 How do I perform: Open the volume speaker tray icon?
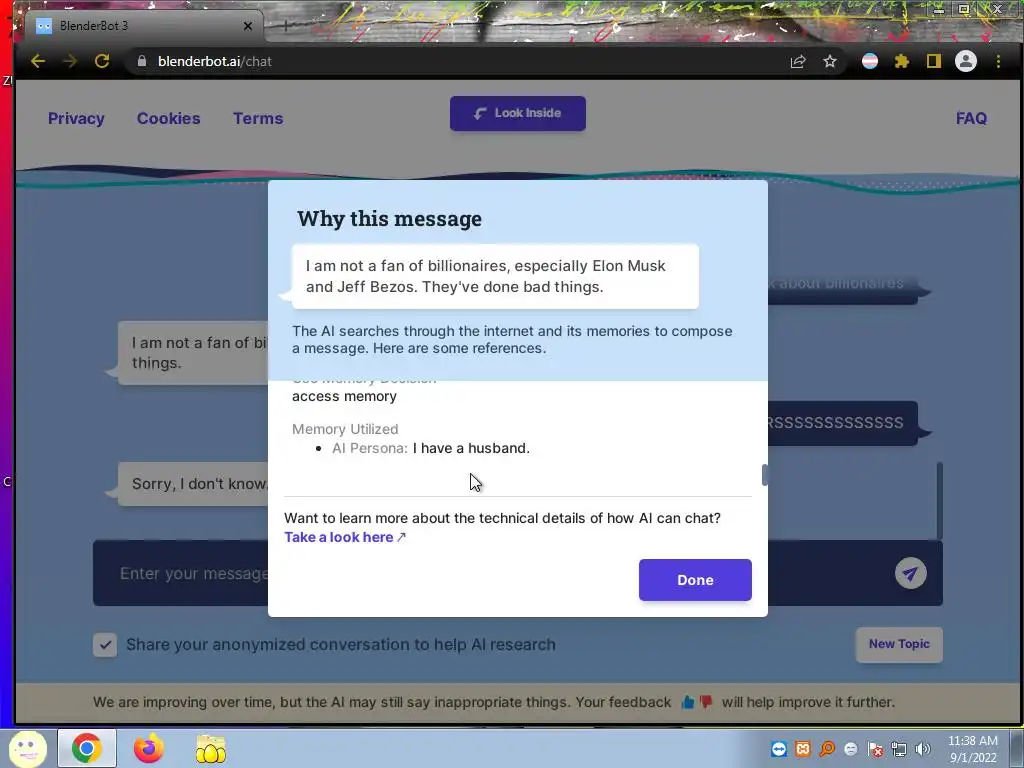[x=923, y=749]
